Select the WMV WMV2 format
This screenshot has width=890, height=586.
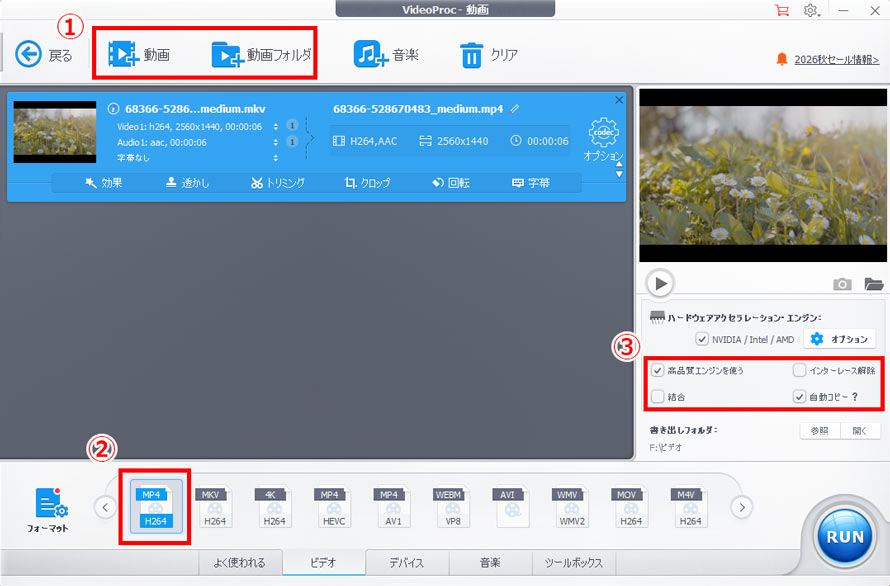pos(570,507)
